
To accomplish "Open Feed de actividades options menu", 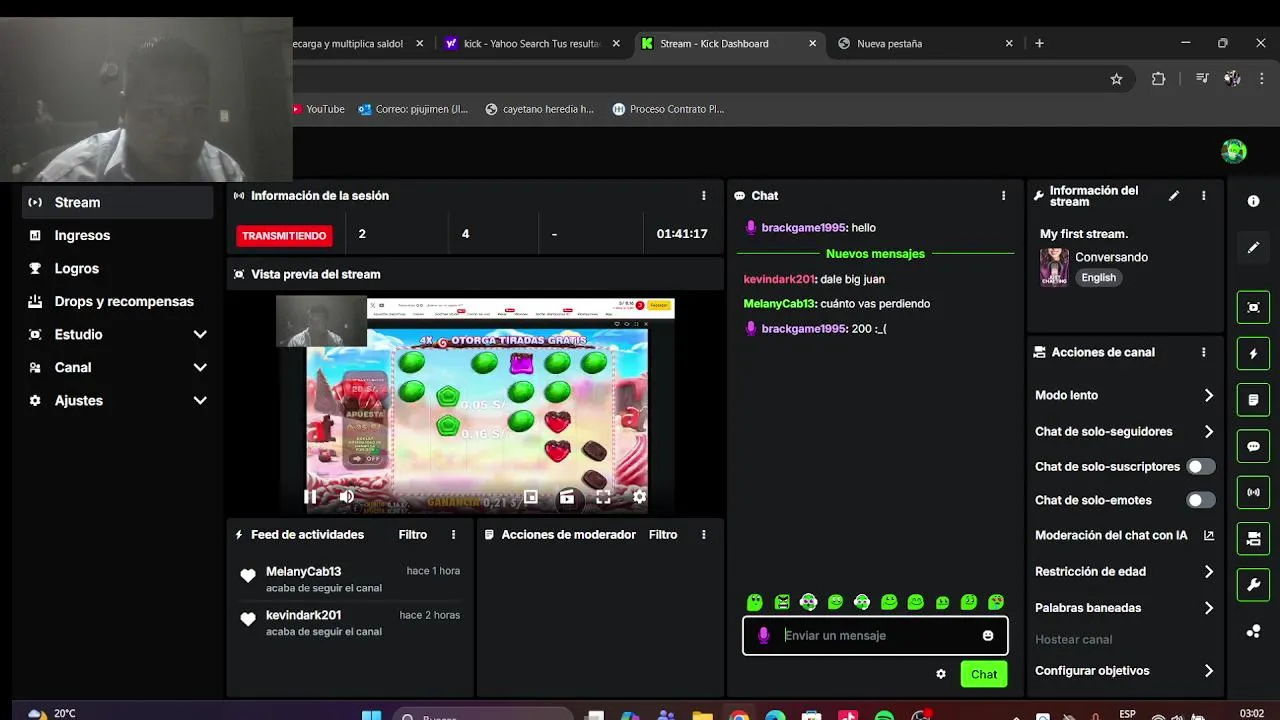I will (x=454, y=535).
